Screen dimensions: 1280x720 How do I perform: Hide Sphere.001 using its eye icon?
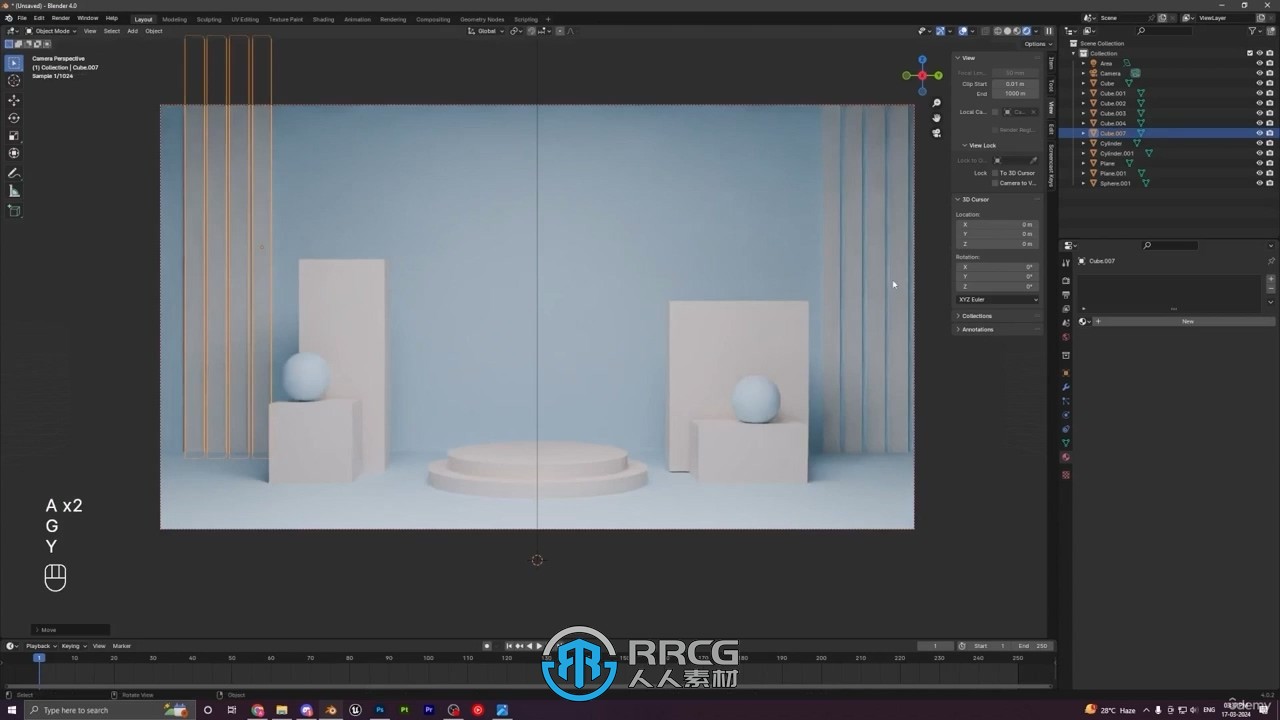tap(1259, 183)
